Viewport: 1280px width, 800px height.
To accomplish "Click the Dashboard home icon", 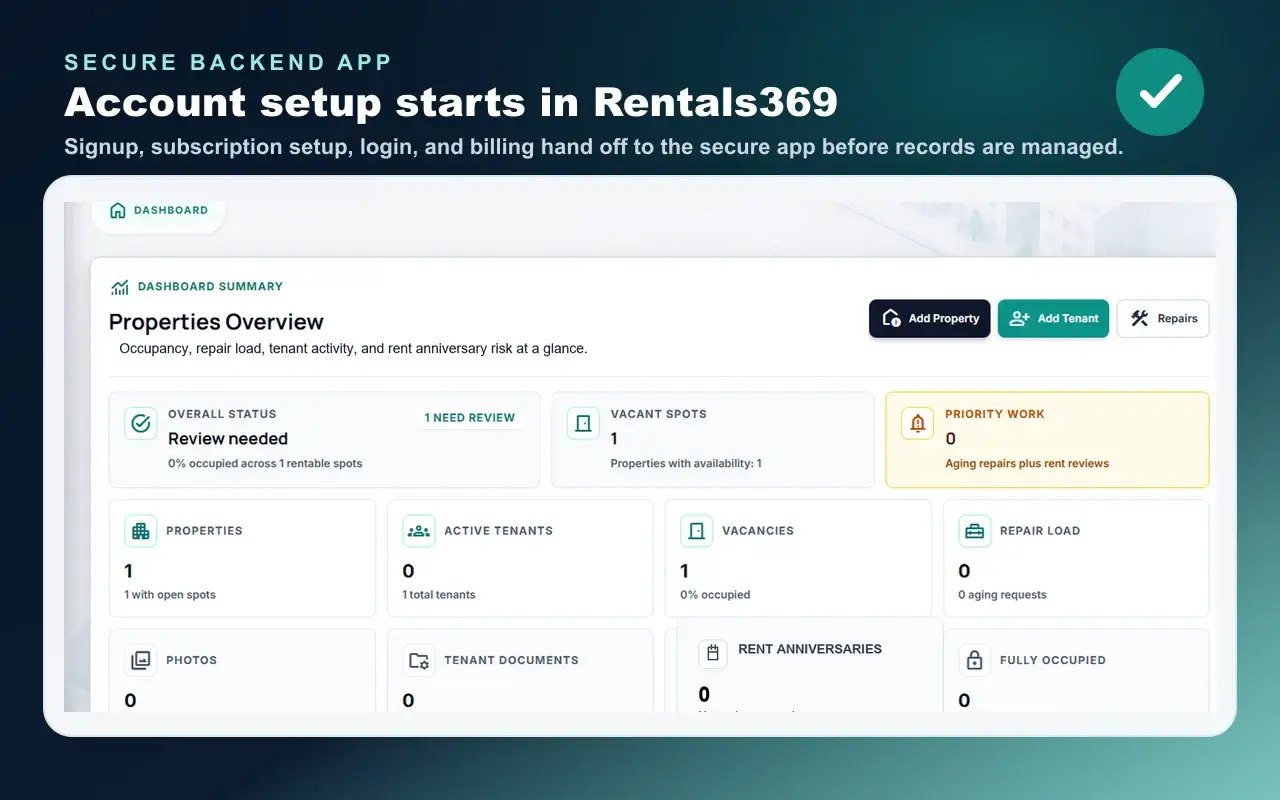I will coord(118,210).
